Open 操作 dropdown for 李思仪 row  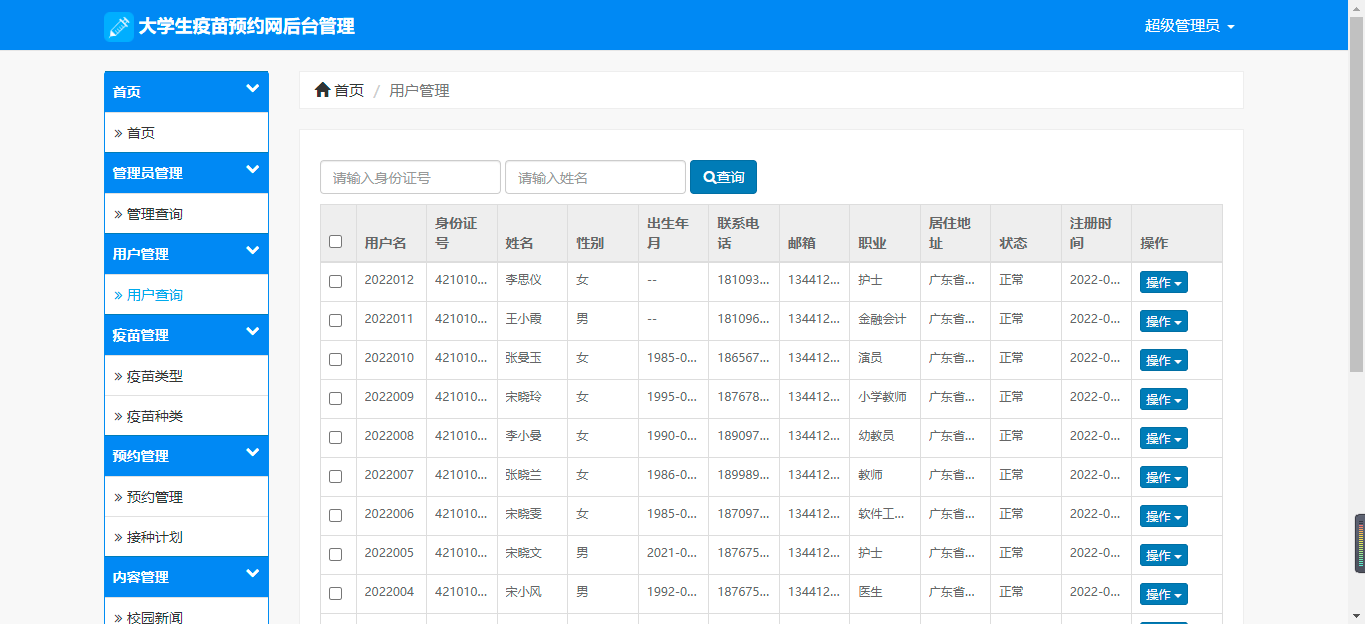tap(1164, 282)
